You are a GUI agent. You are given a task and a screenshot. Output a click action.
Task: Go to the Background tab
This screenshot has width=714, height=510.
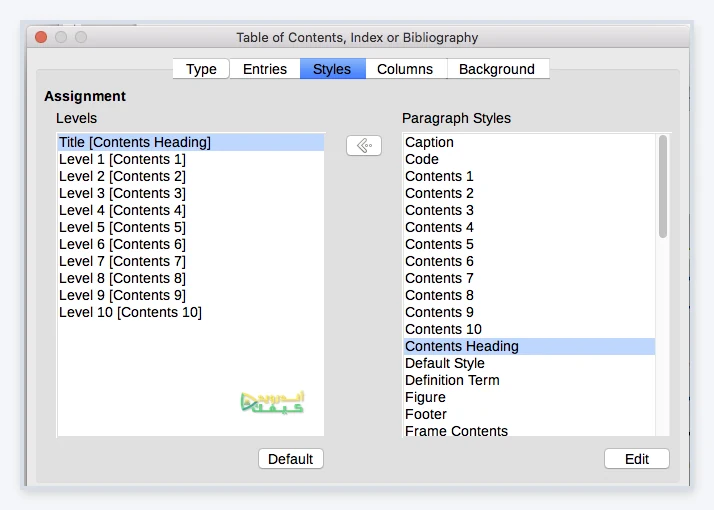coord(497,69)
